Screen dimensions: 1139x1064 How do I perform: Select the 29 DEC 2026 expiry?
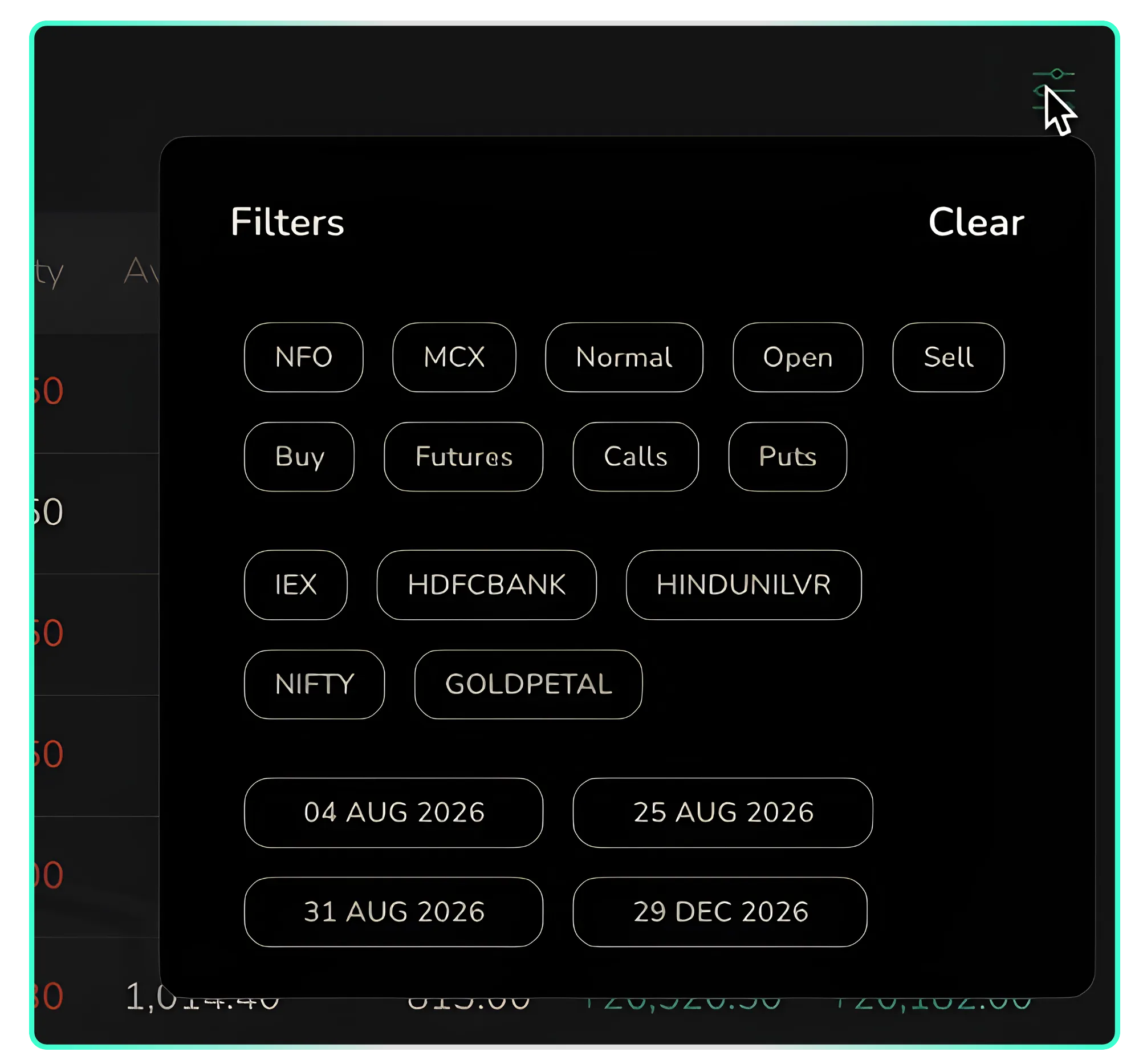720,912
